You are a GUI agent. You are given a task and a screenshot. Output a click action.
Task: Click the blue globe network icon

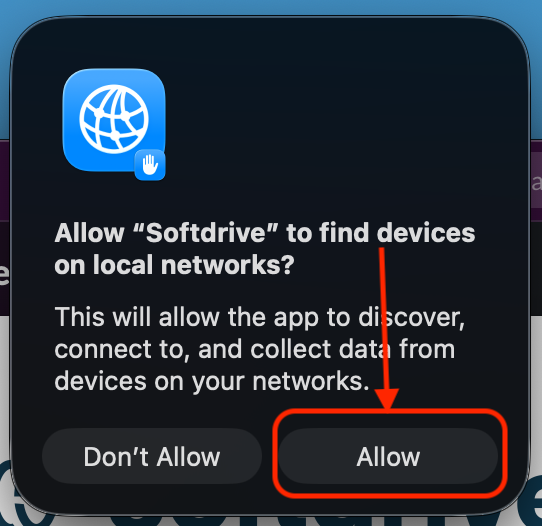(114, 120)
